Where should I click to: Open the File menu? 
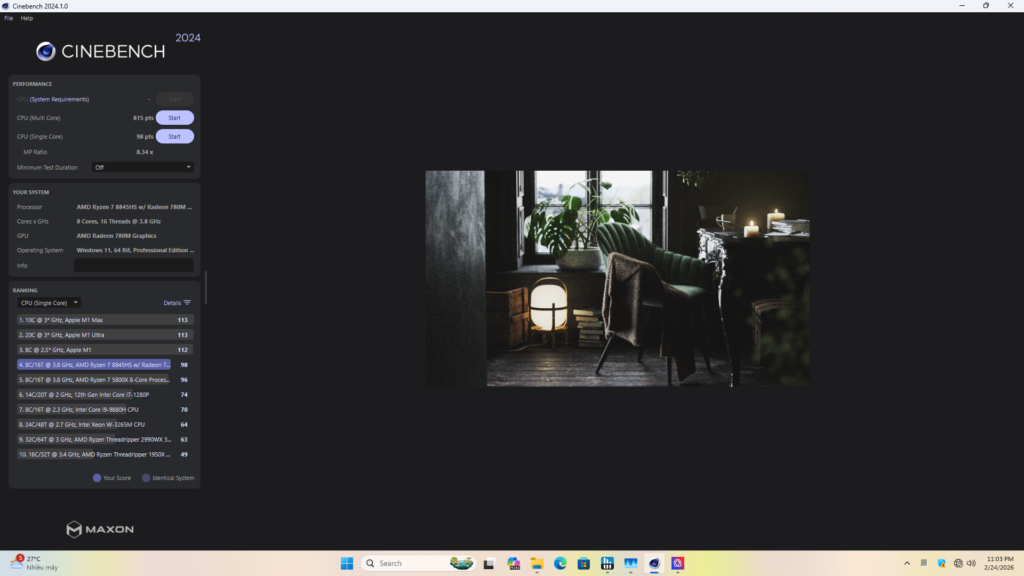click(x=8, y=18)
